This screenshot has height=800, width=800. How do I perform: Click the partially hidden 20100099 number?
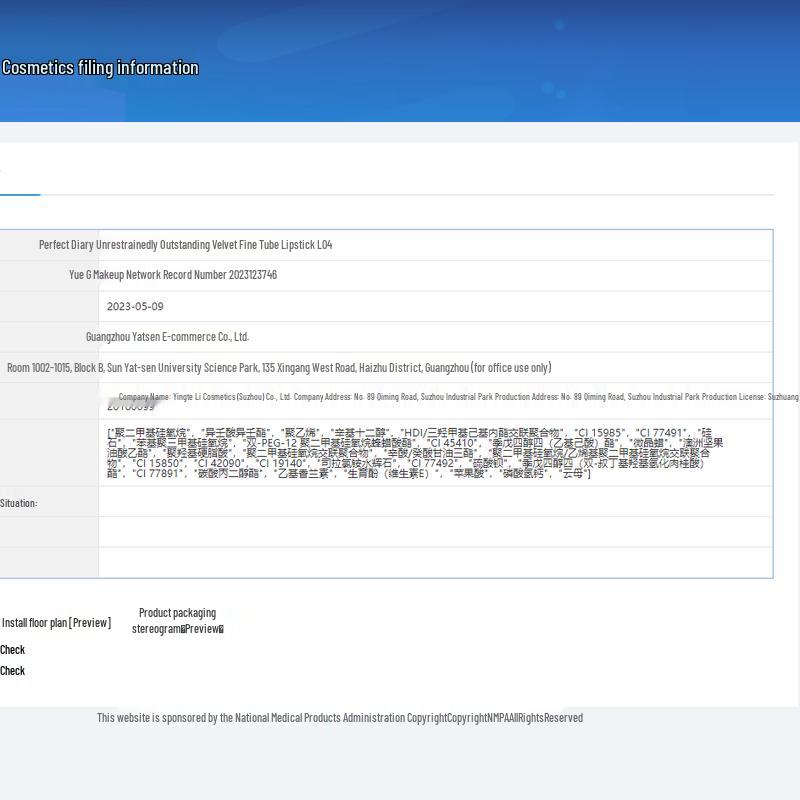click(131, 408)
